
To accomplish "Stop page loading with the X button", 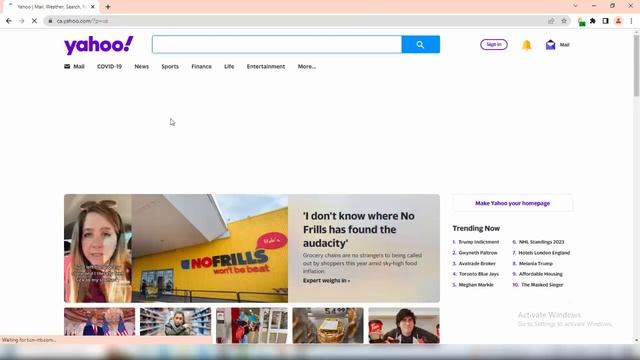I will [x=34, y=21].
